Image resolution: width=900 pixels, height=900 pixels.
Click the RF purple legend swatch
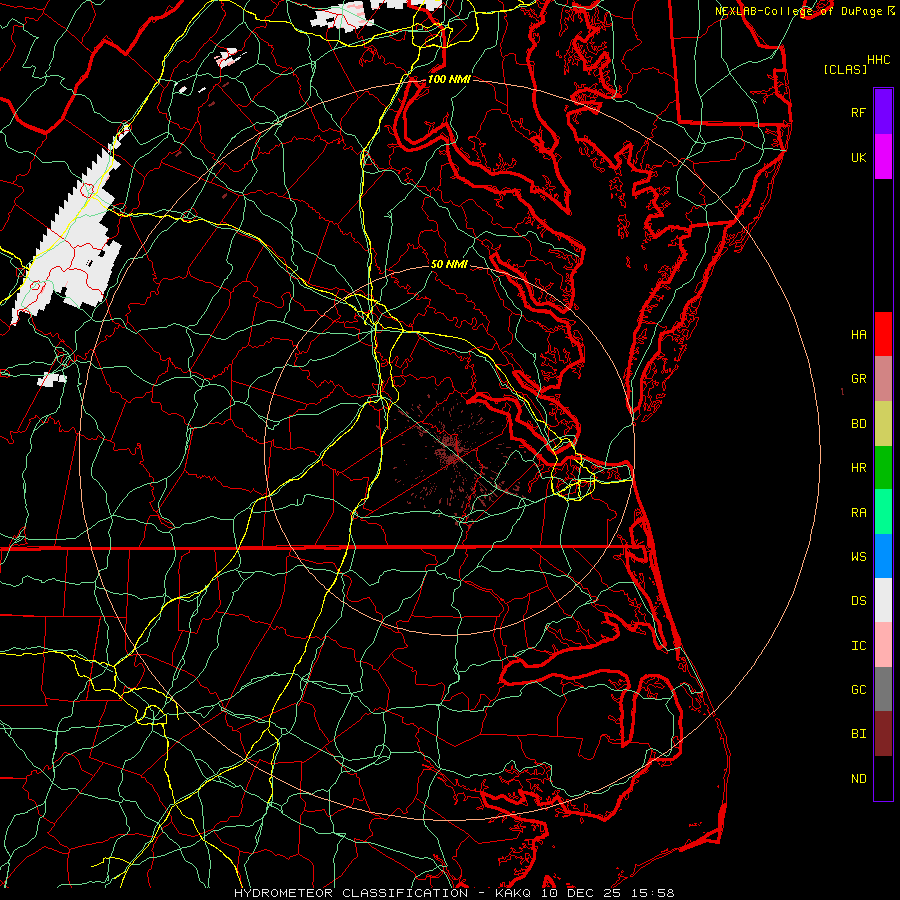[x=883, y=112]
